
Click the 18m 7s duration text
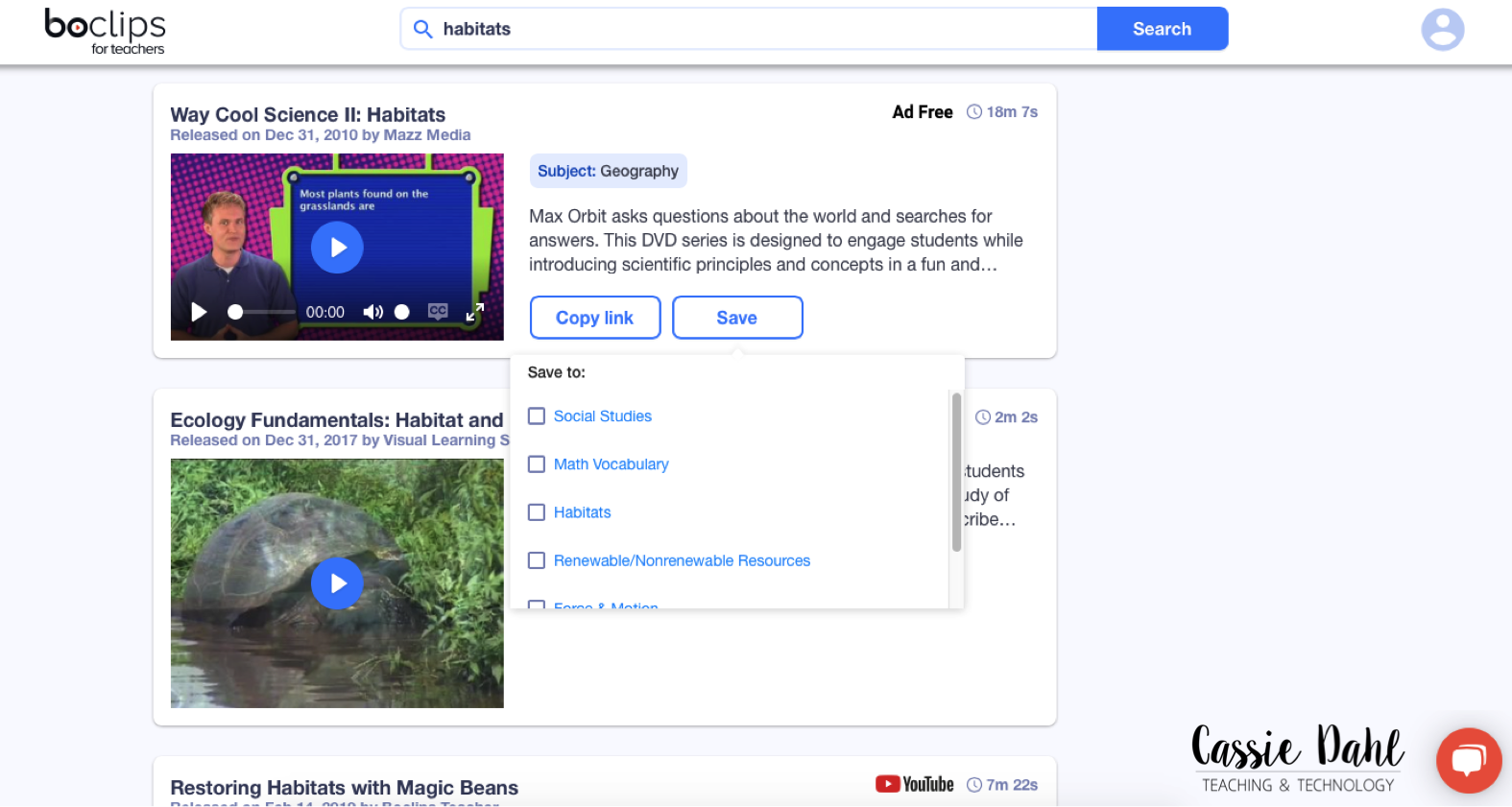coord(1012,112)
